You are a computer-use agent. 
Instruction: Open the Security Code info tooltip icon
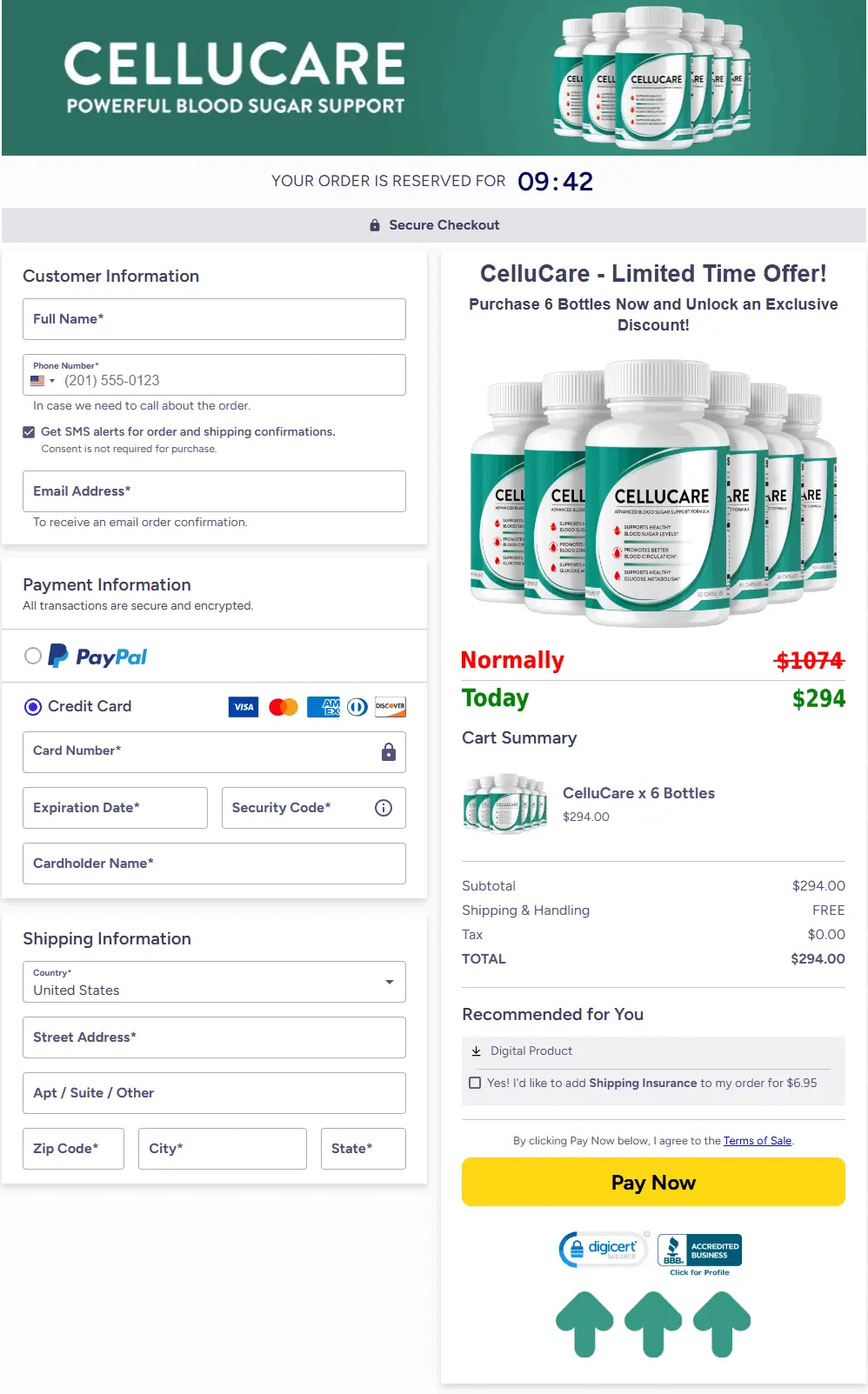383,807
